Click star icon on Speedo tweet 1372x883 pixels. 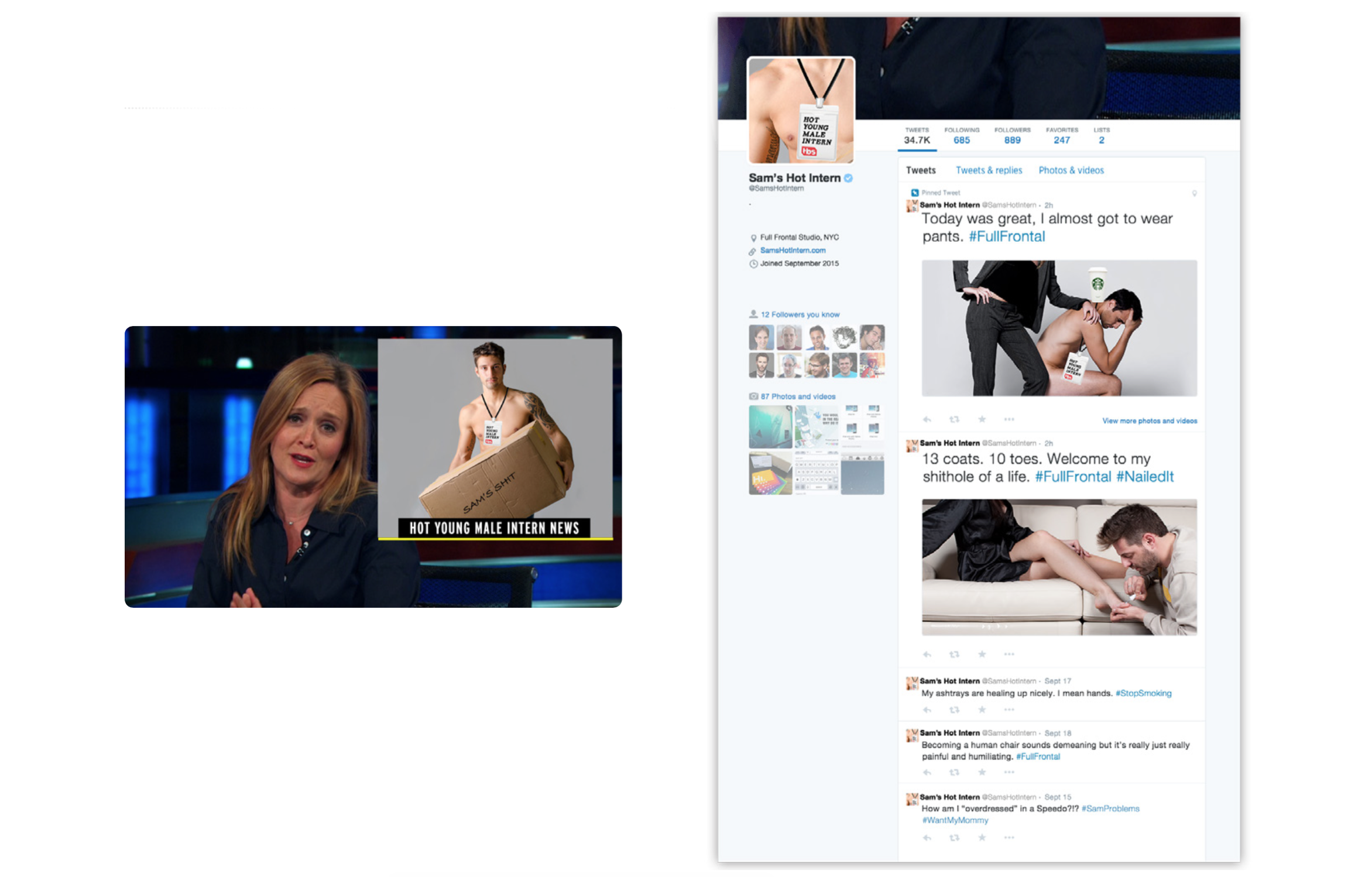point(982,837)
